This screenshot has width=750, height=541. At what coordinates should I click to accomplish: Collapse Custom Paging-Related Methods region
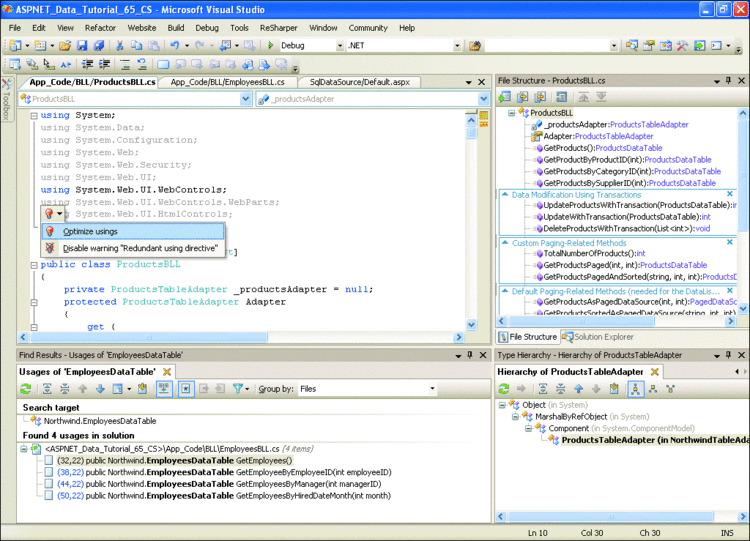coord(505,243)
